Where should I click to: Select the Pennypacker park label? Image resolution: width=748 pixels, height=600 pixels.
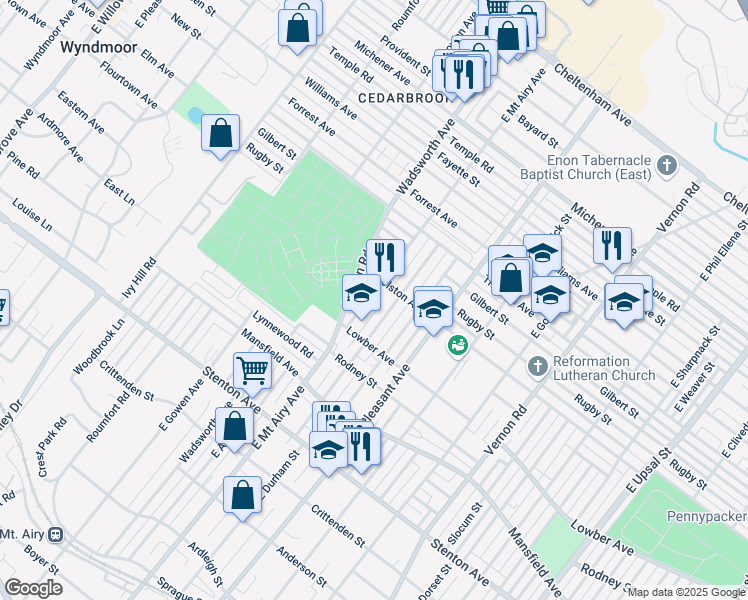coord(707,517)
